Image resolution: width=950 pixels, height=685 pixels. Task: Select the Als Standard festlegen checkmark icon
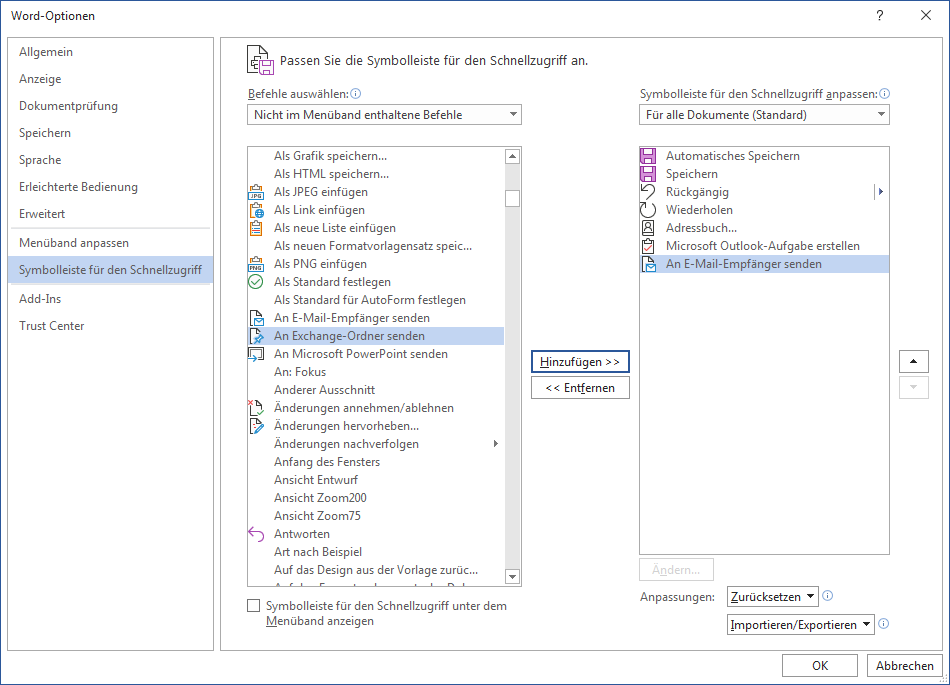[x=255, y=282]
